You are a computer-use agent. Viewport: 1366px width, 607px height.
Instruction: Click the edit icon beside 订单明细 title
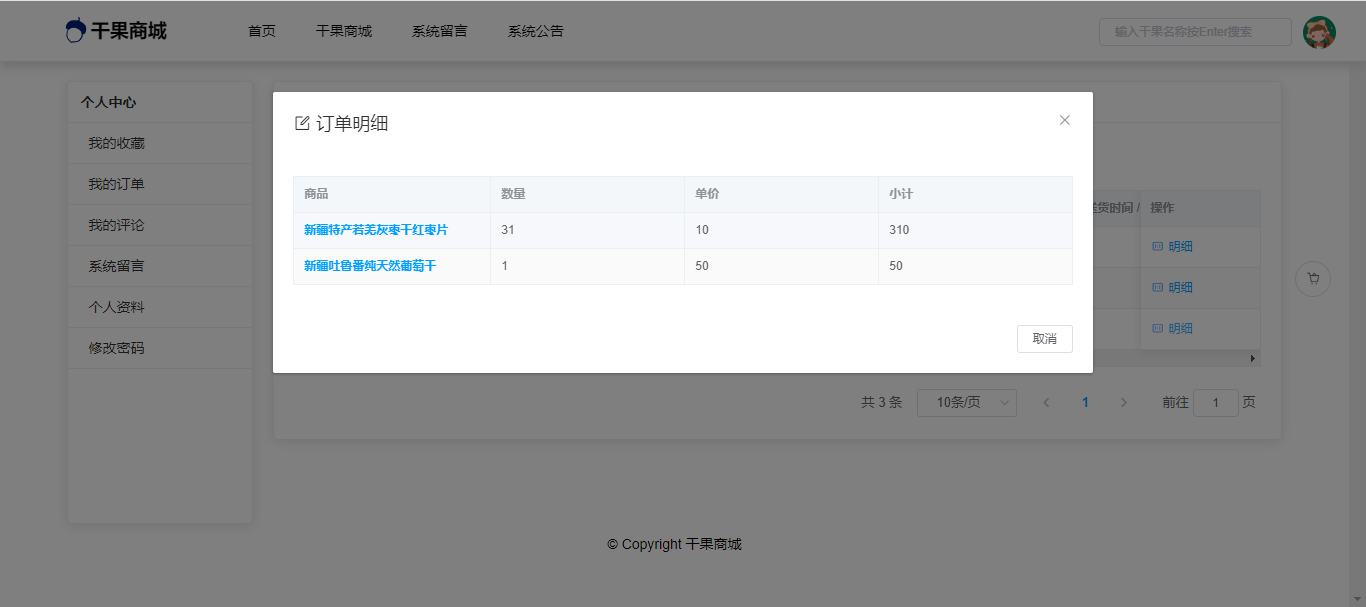(x=302, y=124)
